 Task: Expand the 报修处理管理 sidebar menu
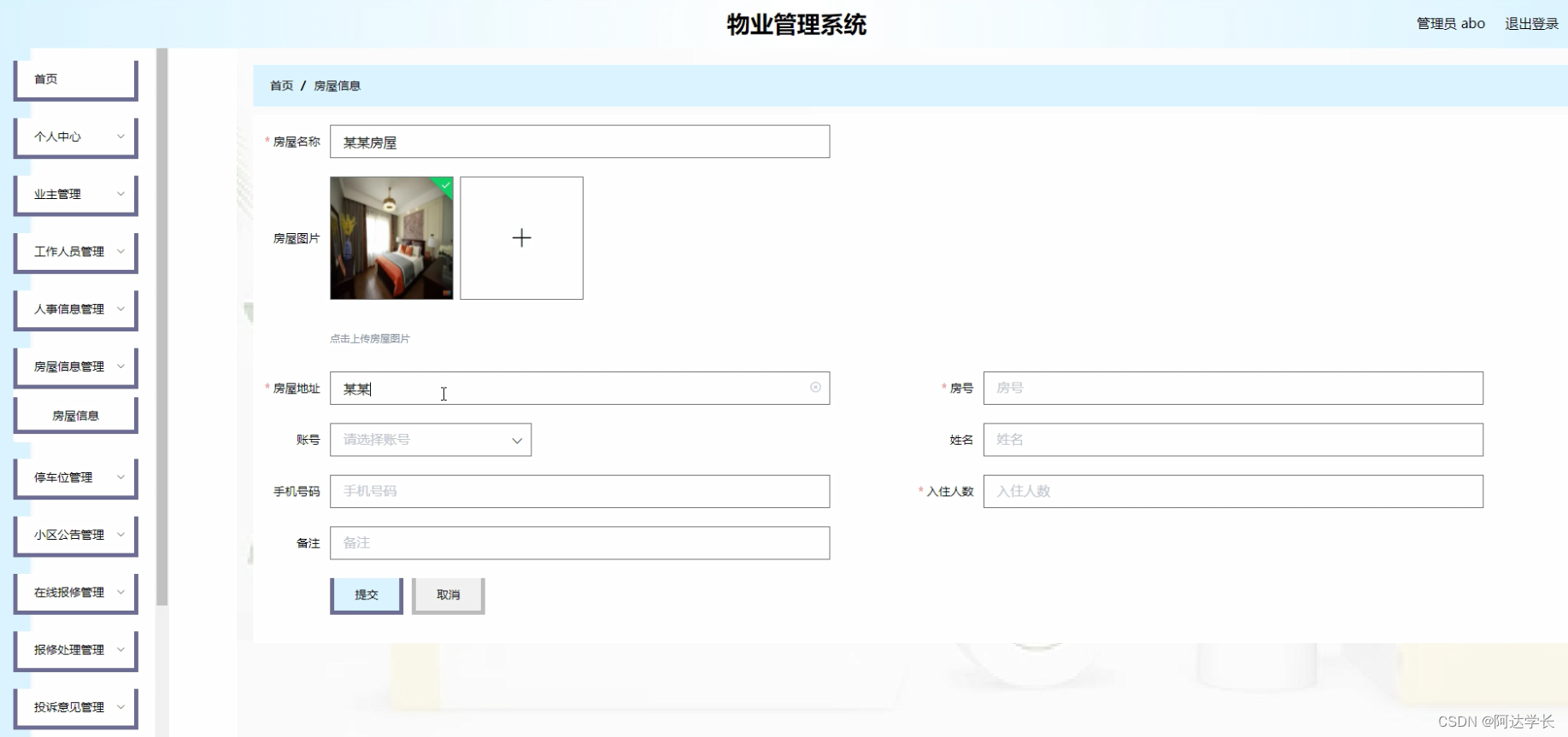point(76,650)
